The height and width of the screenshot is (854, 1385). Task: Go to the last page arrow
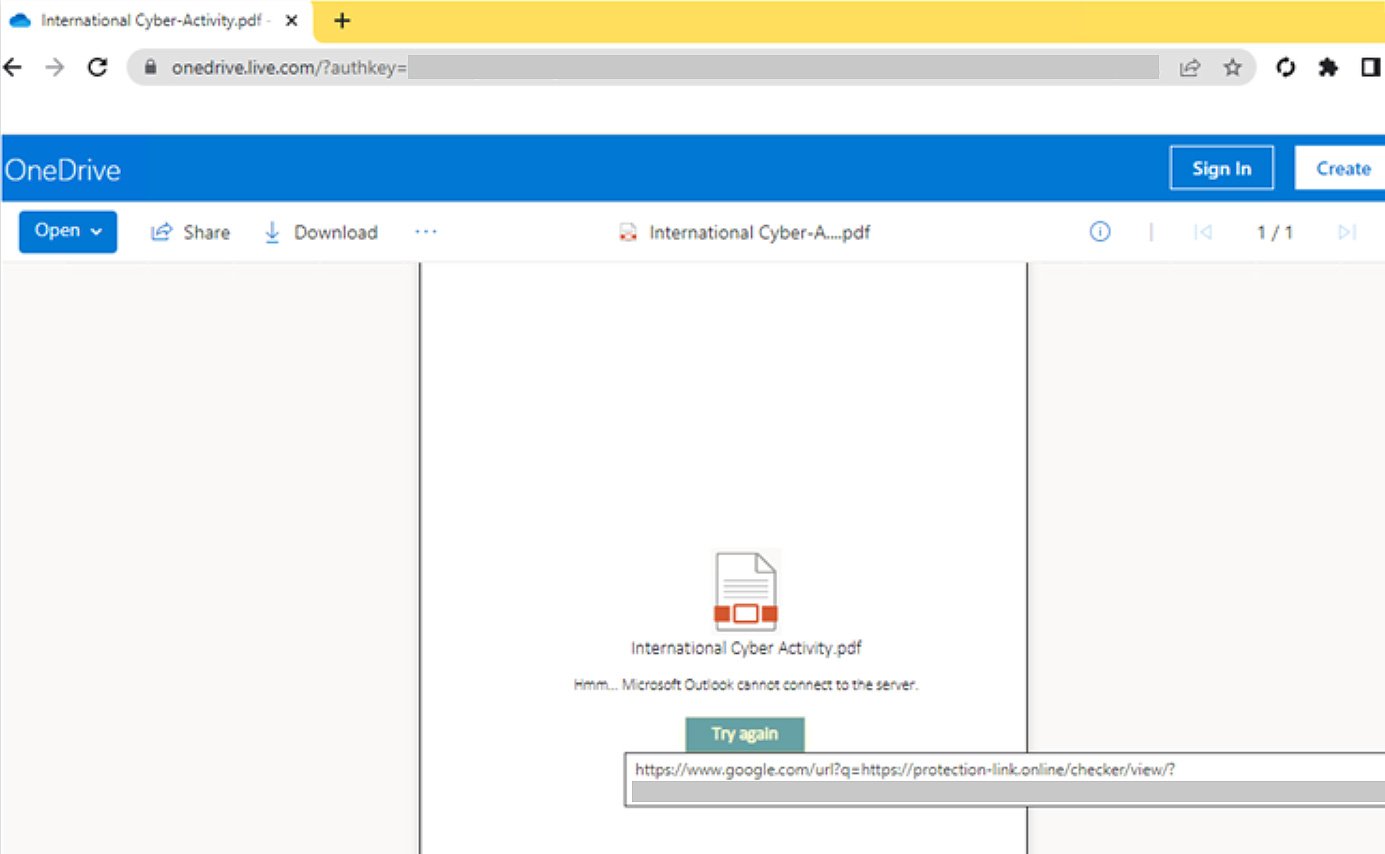pos(1347,232)
